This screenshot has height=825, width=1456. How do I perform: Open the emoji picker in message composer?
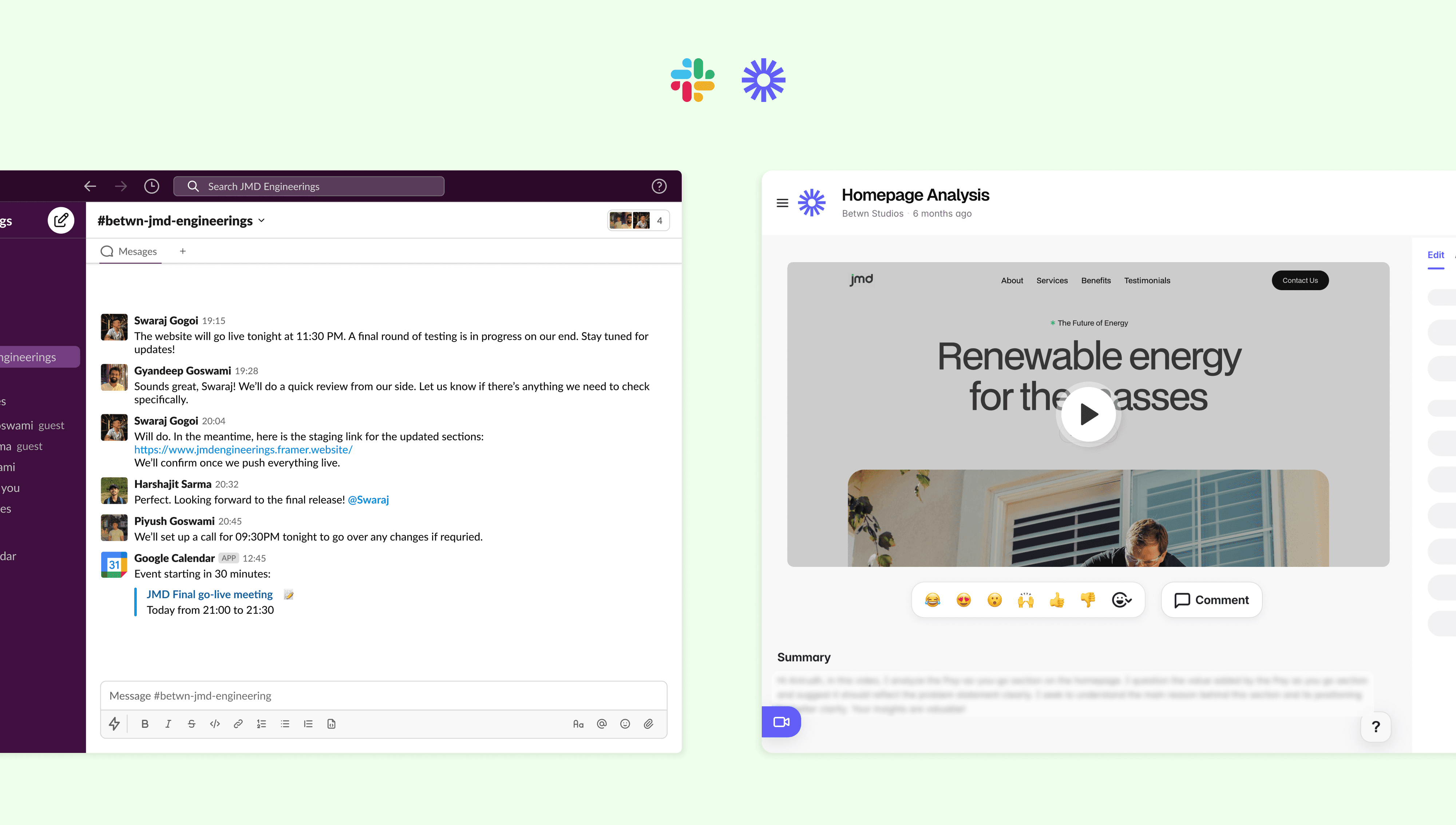coord(625,723)
